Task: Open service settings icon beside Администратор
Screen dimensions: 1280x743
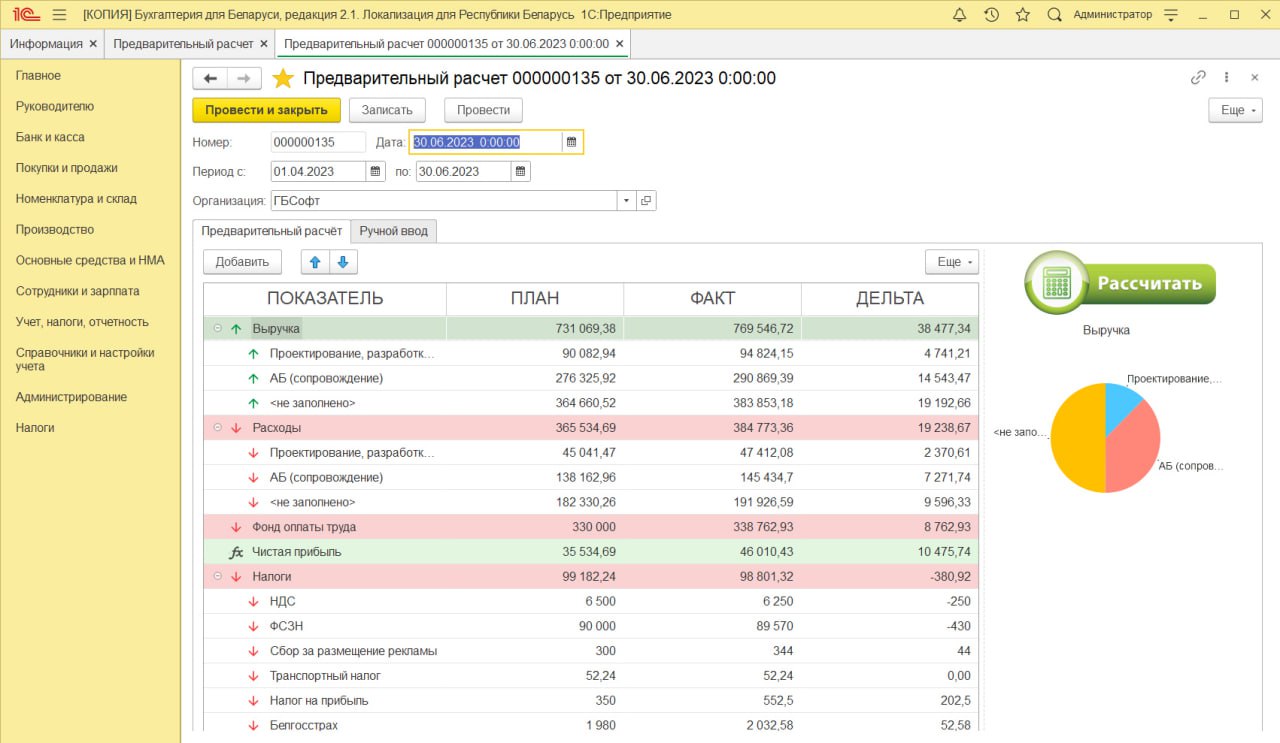Action: [1171, 15]
